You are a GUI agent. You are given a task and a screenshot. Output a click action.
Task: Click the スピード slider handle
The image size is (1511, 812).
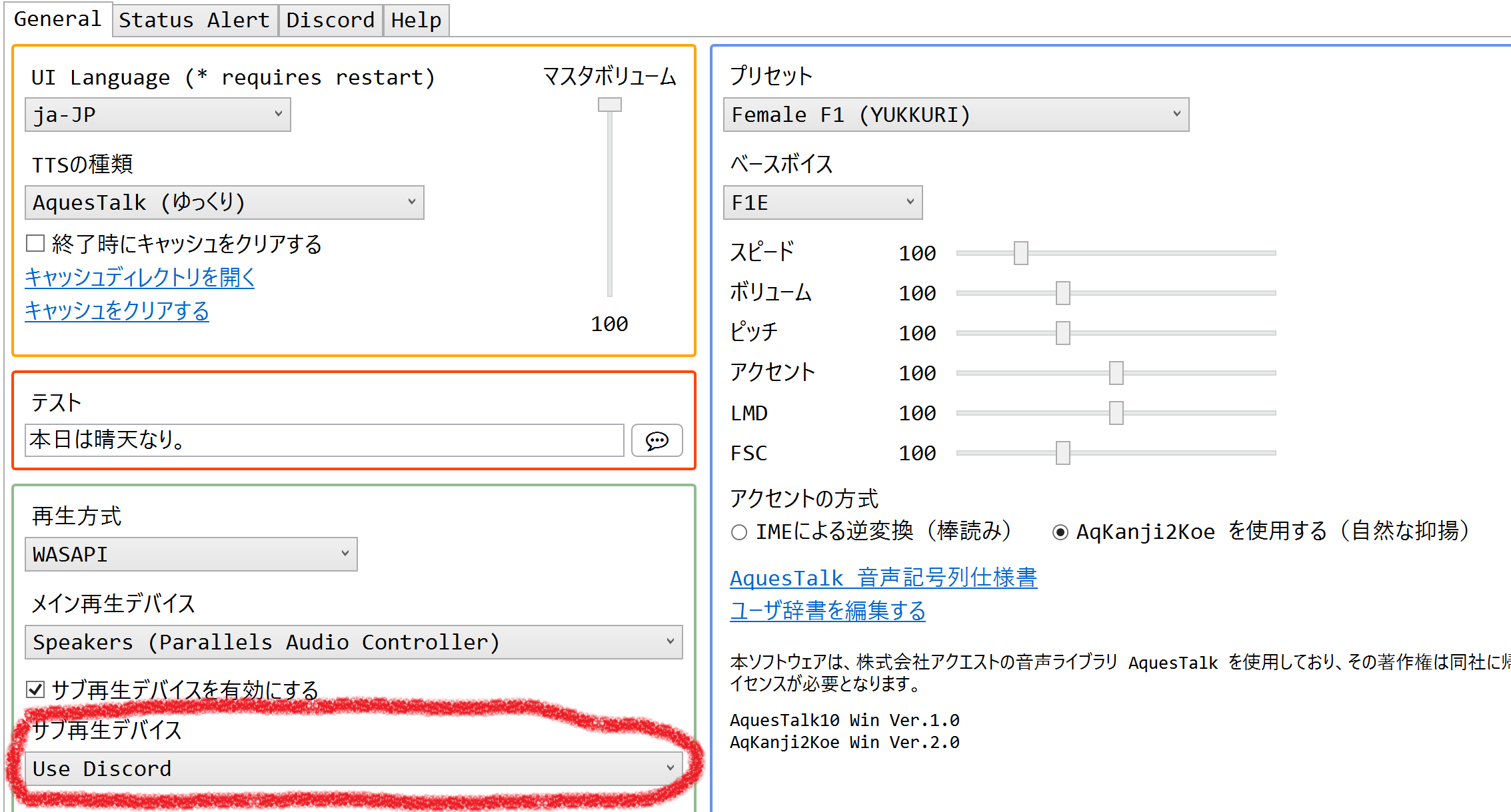tap(1021, 253)
